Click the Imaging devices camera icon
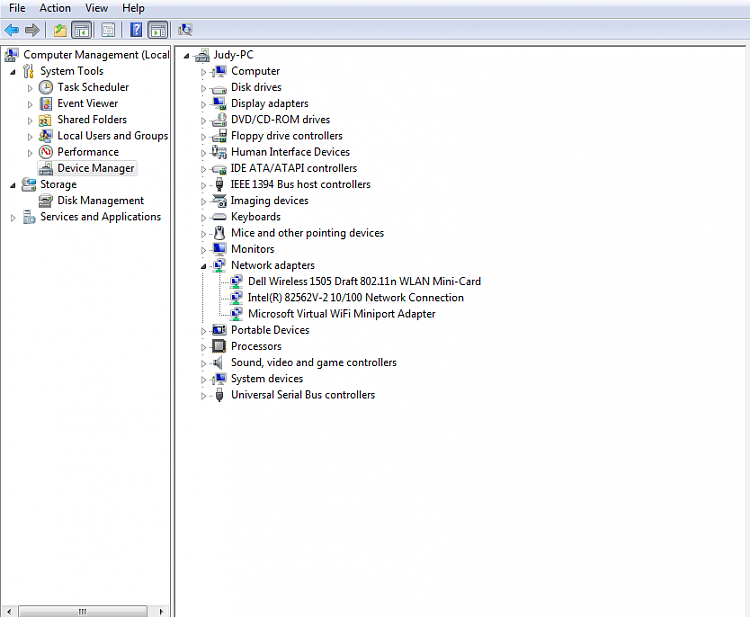This screenshot has height=617, width=750. click(x=220, y=200)
